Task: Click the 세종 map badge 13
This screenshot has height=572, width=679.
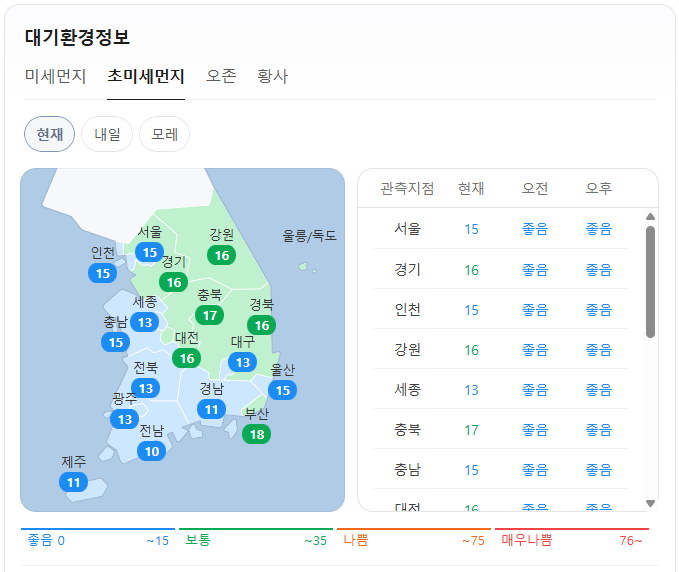Action: 145,322
